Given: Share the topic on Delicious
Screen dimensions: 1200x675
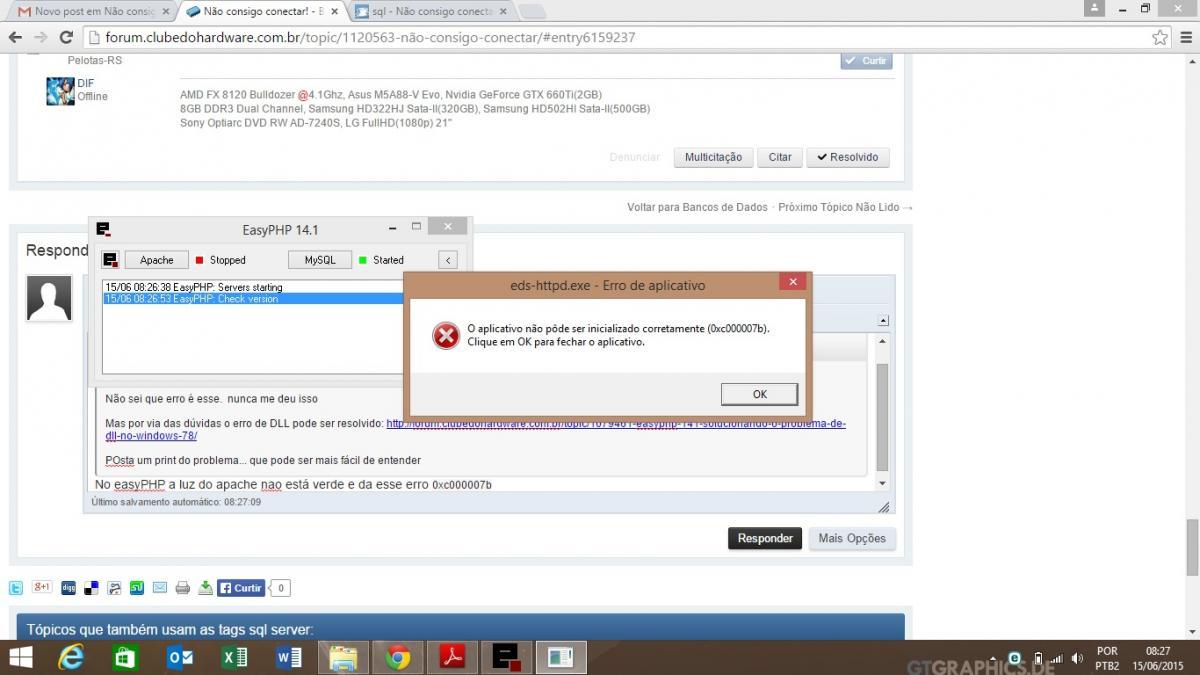Looking at the screenshot, I should tap(91, 588).
